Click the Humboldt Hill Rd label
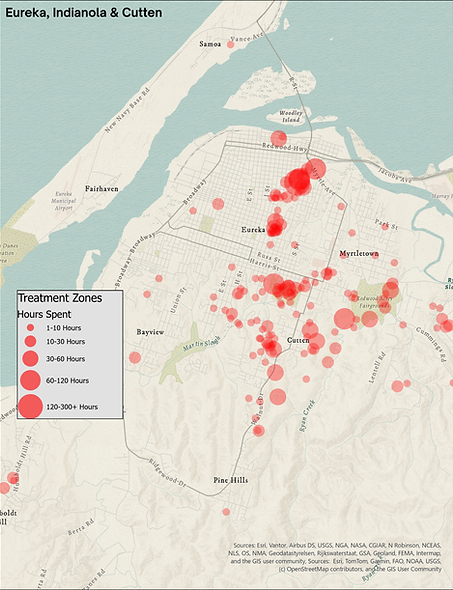 (23, 464)
